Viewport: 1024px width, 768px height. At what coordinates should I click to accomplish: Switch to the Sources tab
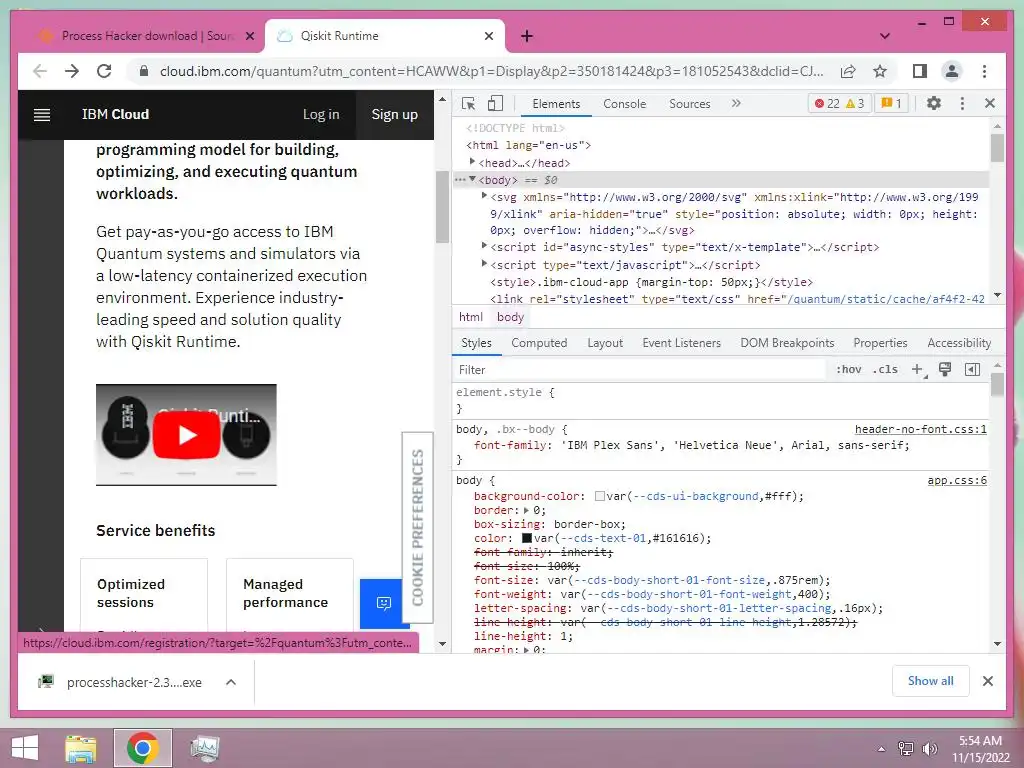coord(690,104)
